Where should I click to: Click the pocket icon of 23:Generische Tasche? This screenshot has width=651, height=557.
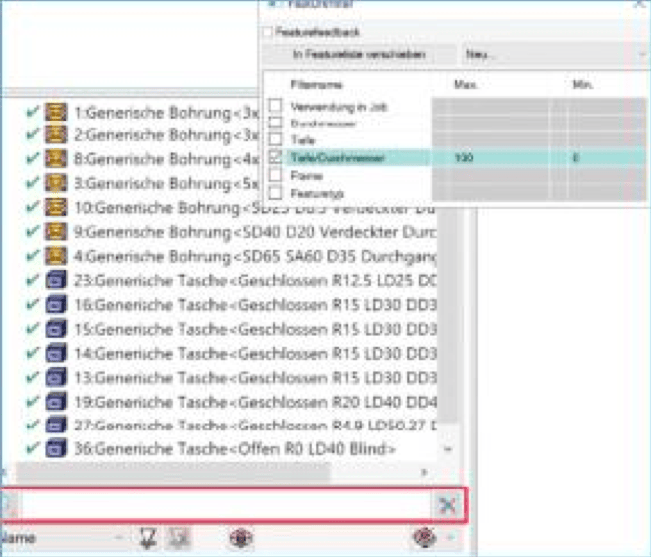56,281
